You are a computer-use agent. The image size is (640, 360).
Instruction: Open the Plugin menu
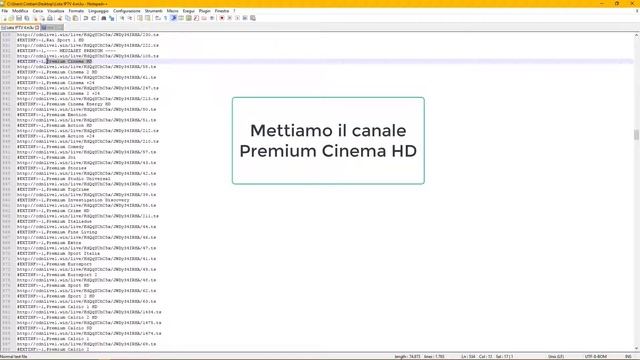[x=204, y=11]
